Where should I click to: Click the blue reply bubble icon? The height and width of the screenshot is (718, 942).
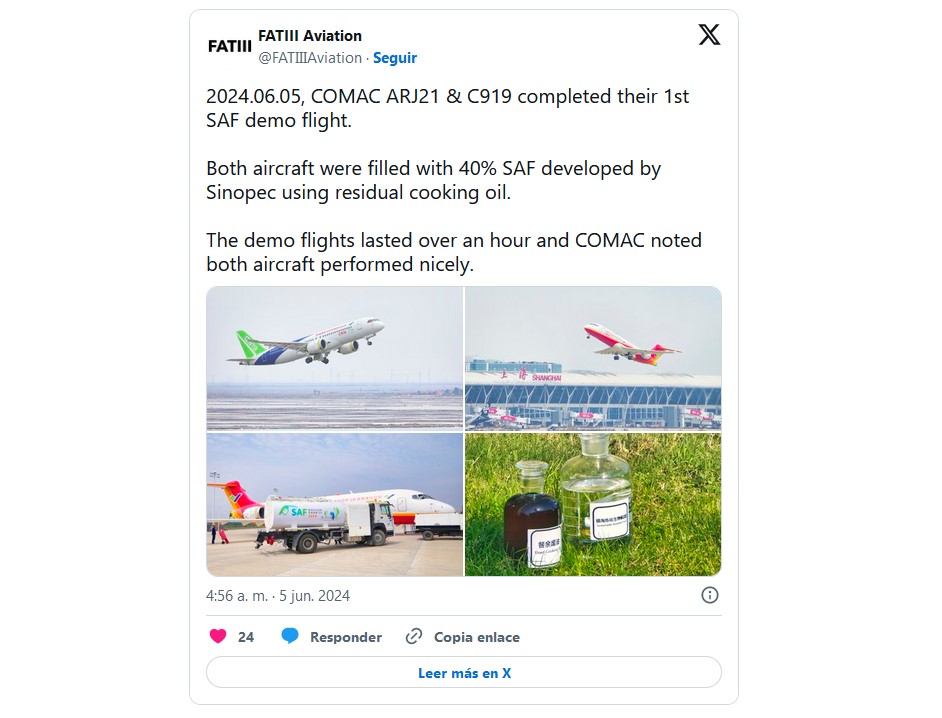(x=290, y=636)
